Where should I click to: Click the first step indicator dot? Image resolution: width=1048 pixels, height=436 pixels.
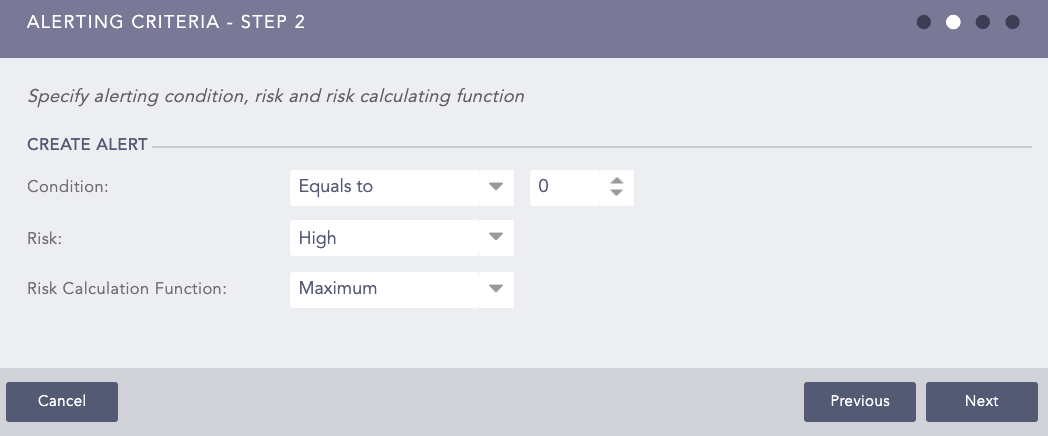click(x=924, y=22)
